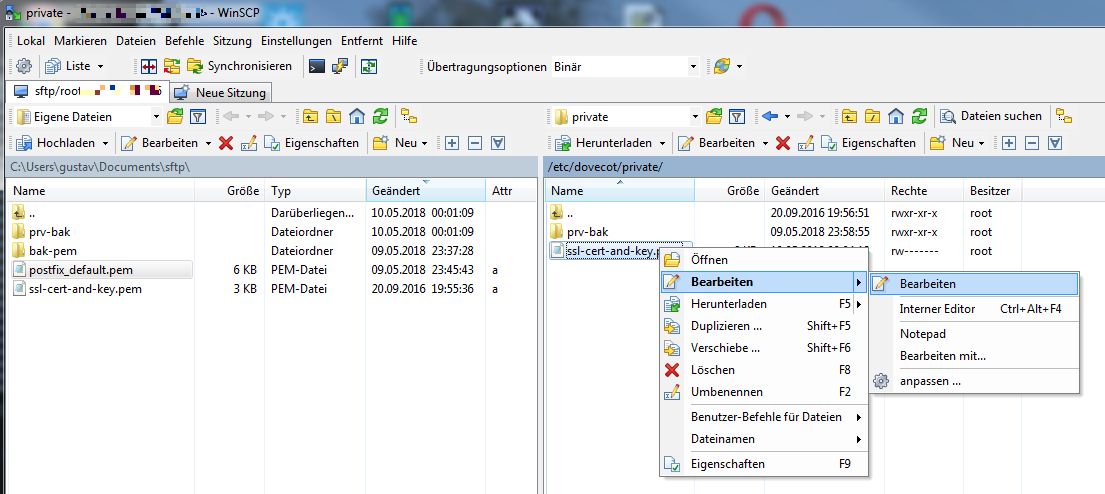
Task: Open session in PuTTY icon
Action: click(340, 66)
